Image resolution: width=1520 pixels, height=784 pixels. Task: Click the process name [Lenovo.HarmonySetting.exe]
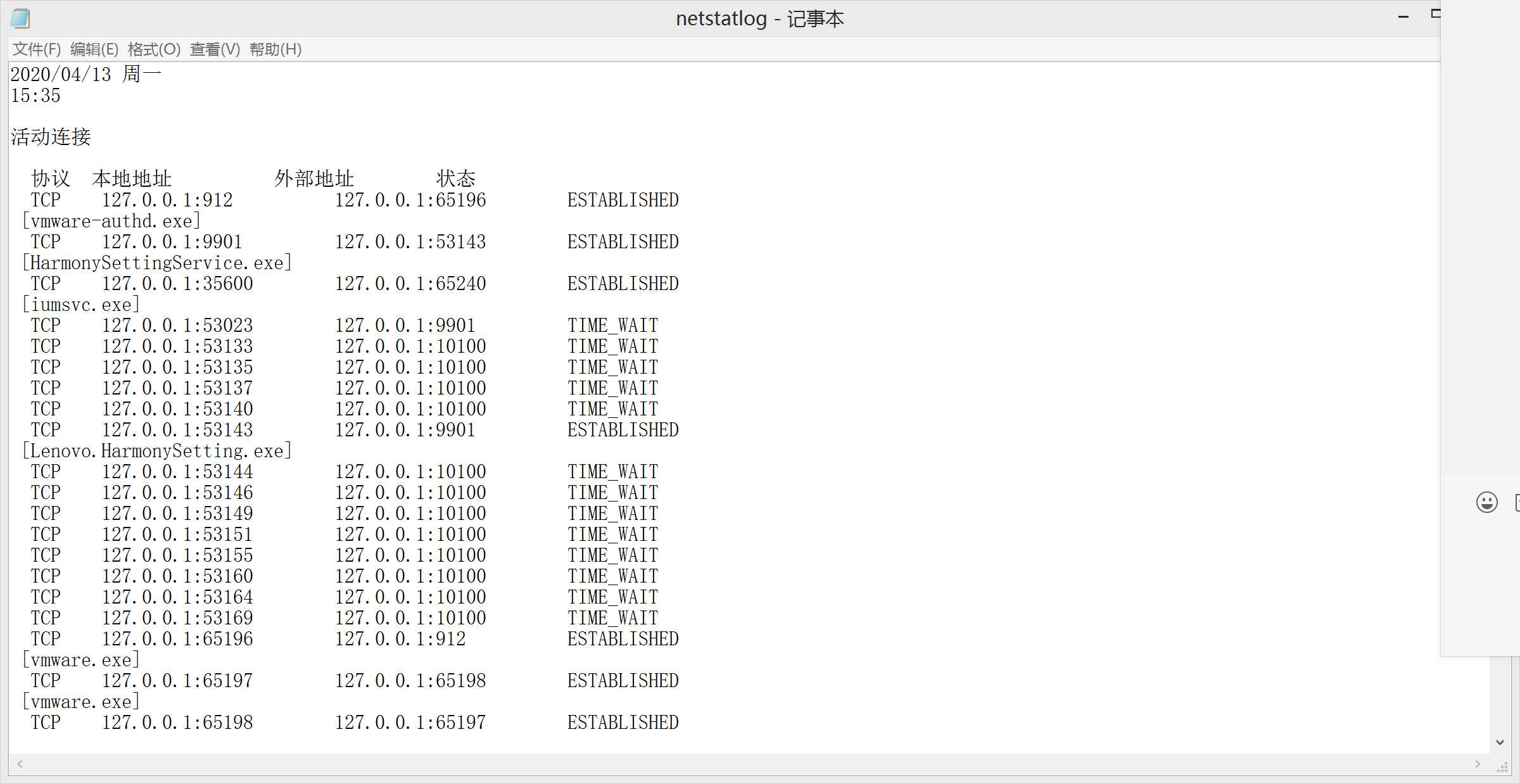coord(157,451)
